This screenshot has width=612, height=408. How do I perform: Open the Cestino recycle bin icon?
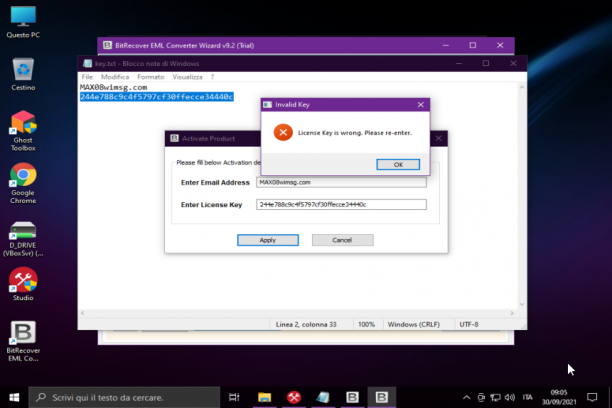tap(23, 74)
